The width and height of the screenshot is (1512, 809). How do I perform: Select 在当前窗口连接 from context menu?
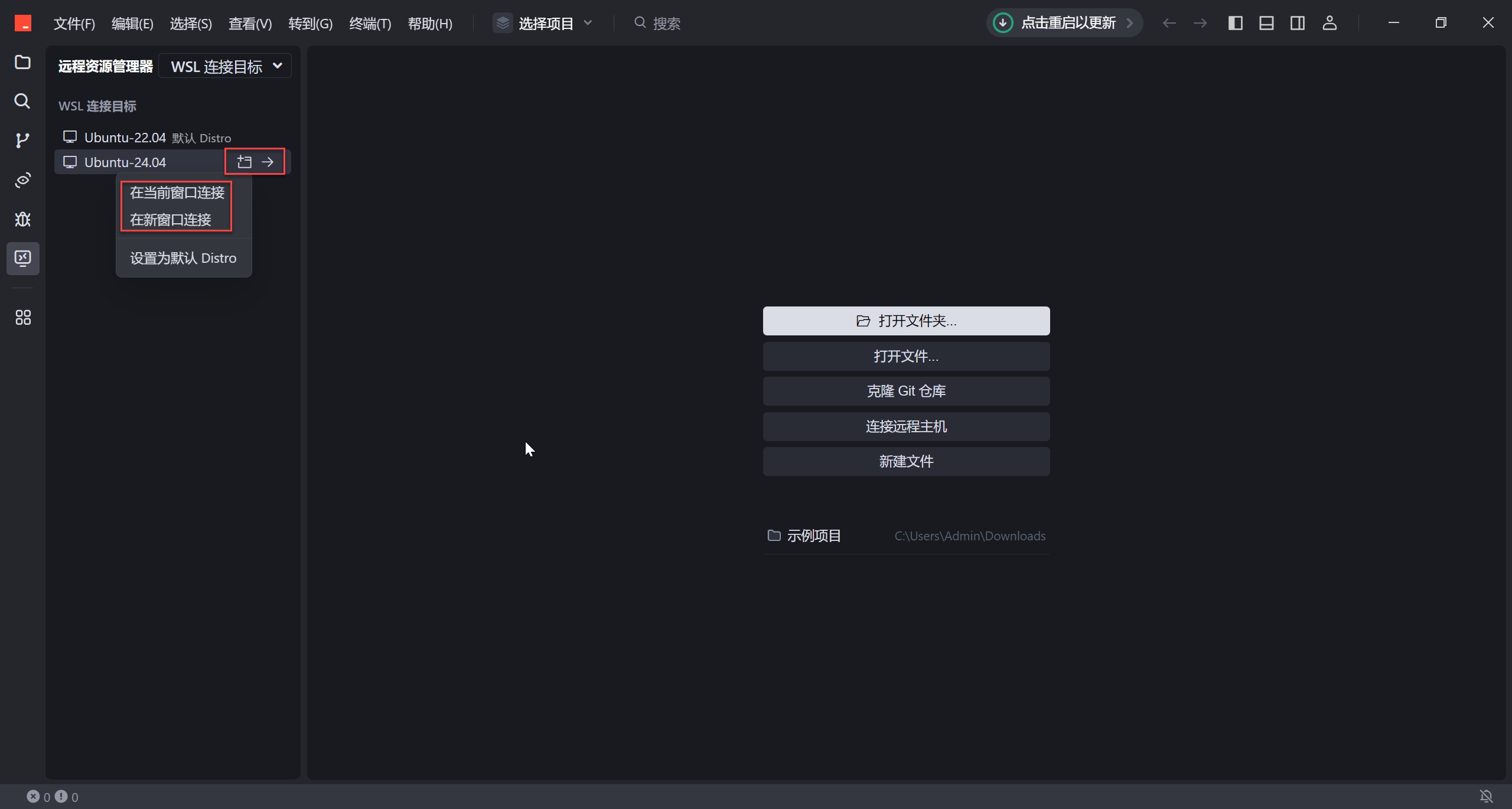(177, 193)
